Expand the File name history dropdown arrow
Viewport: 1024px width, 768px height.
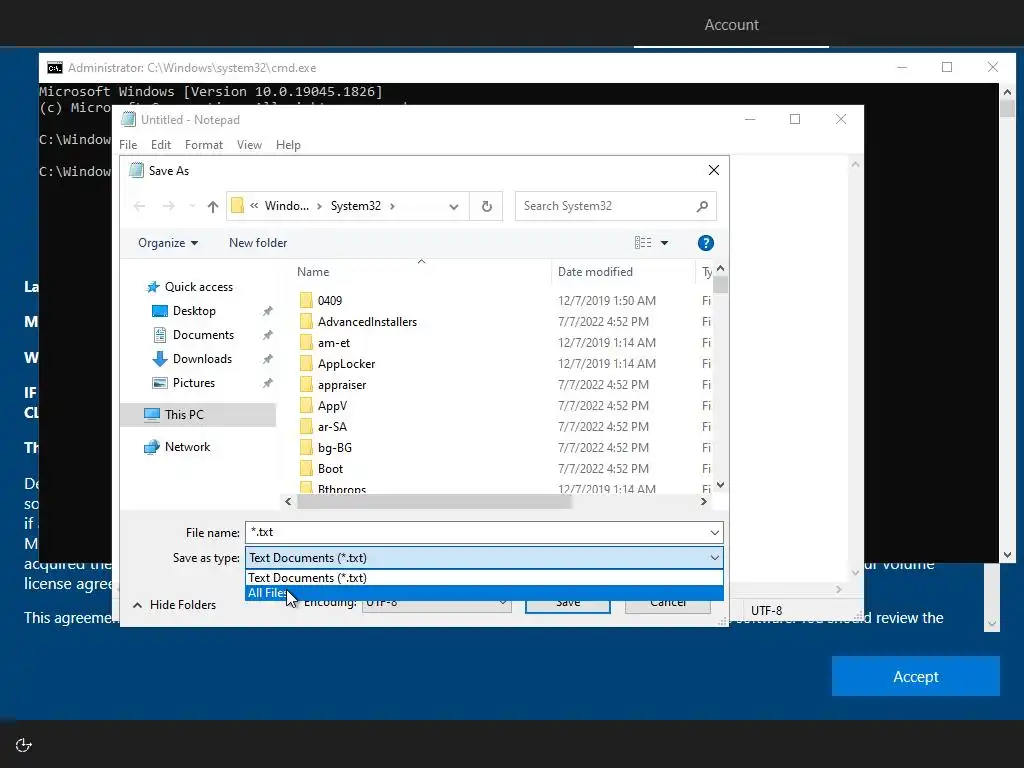714,533
